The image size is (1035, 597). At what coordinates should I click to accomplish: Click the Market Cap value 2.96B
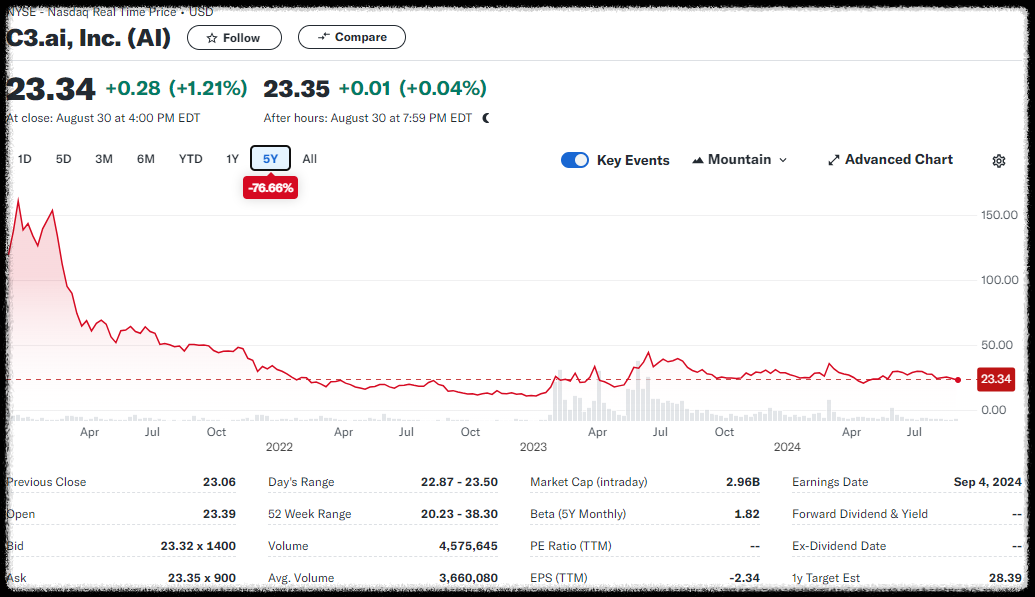pos(743,482)
